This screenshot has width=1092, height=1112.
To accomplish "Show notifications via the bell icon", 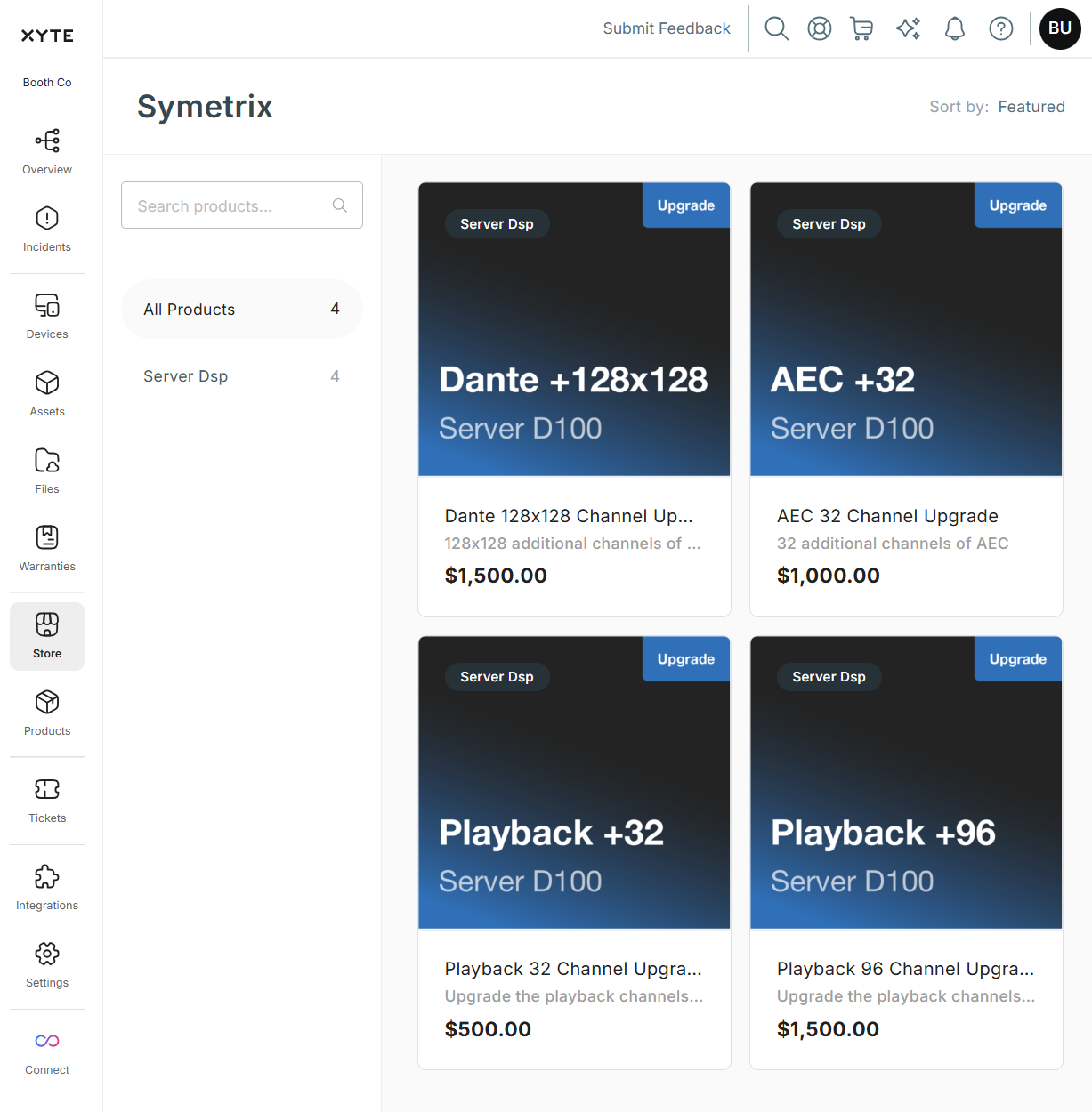I will click(955, 28).
